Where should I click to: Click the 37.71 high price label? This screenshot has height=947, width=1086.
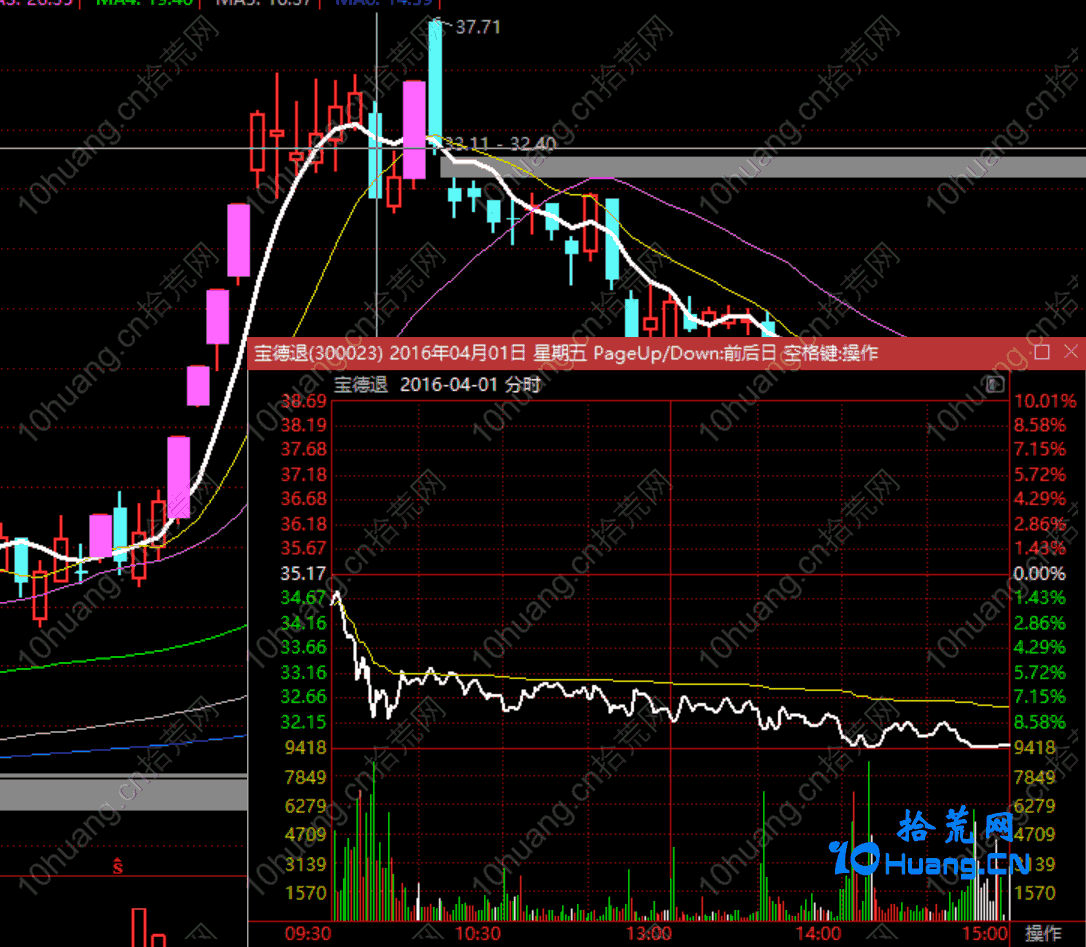tap(478, 27)
